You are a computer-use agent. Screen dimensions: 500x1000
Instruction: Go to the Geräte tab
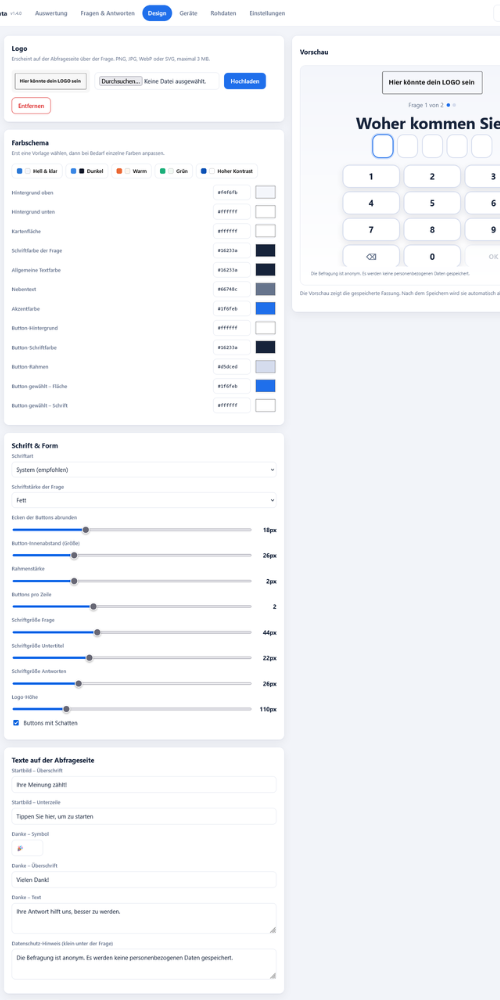(x=188, y=13)
